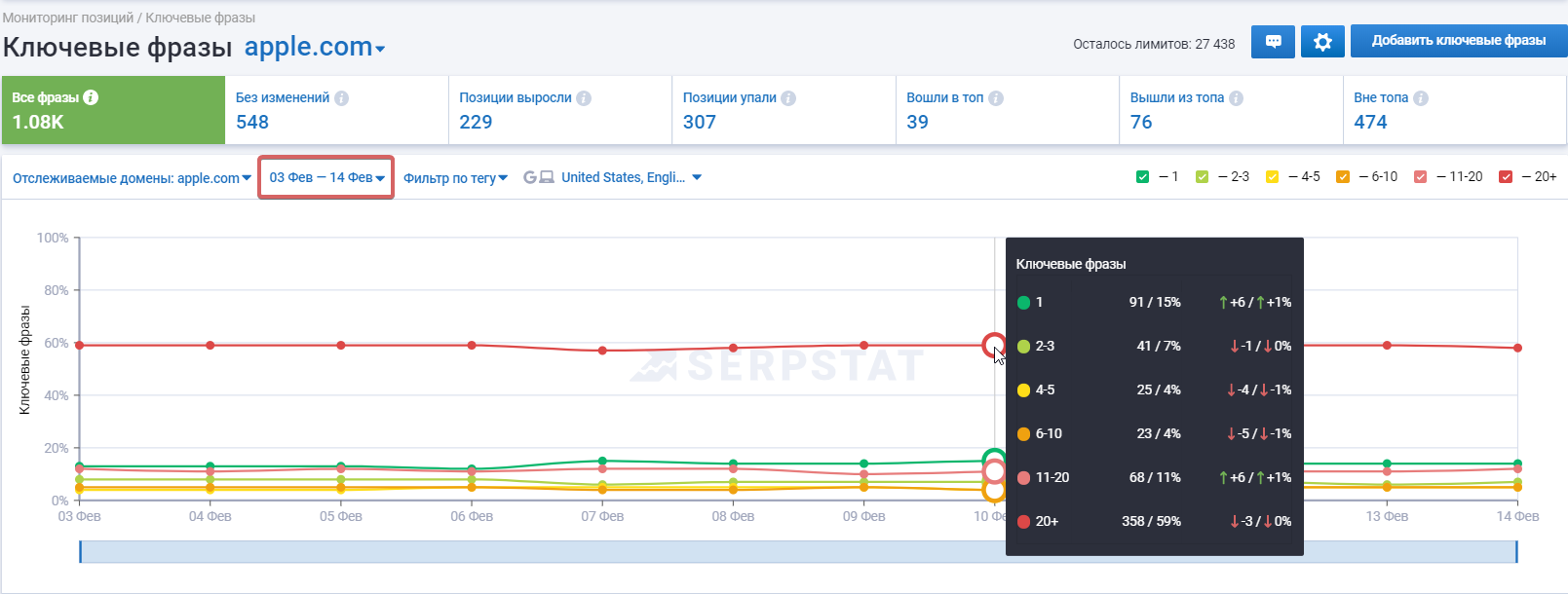This screenshot has width=1568, height=594.
Task: Select the Без изменений 548 tab
Action: (336, 110)
